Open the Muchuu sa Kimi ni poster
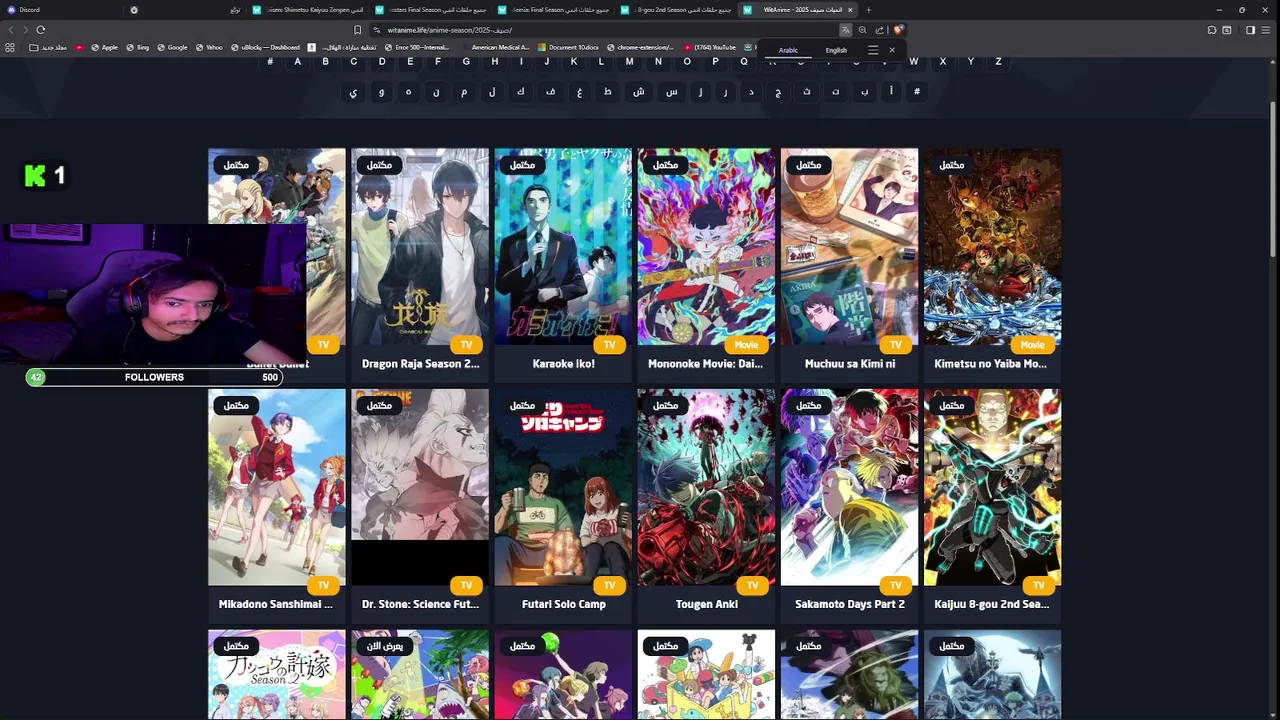 [849, 247]
